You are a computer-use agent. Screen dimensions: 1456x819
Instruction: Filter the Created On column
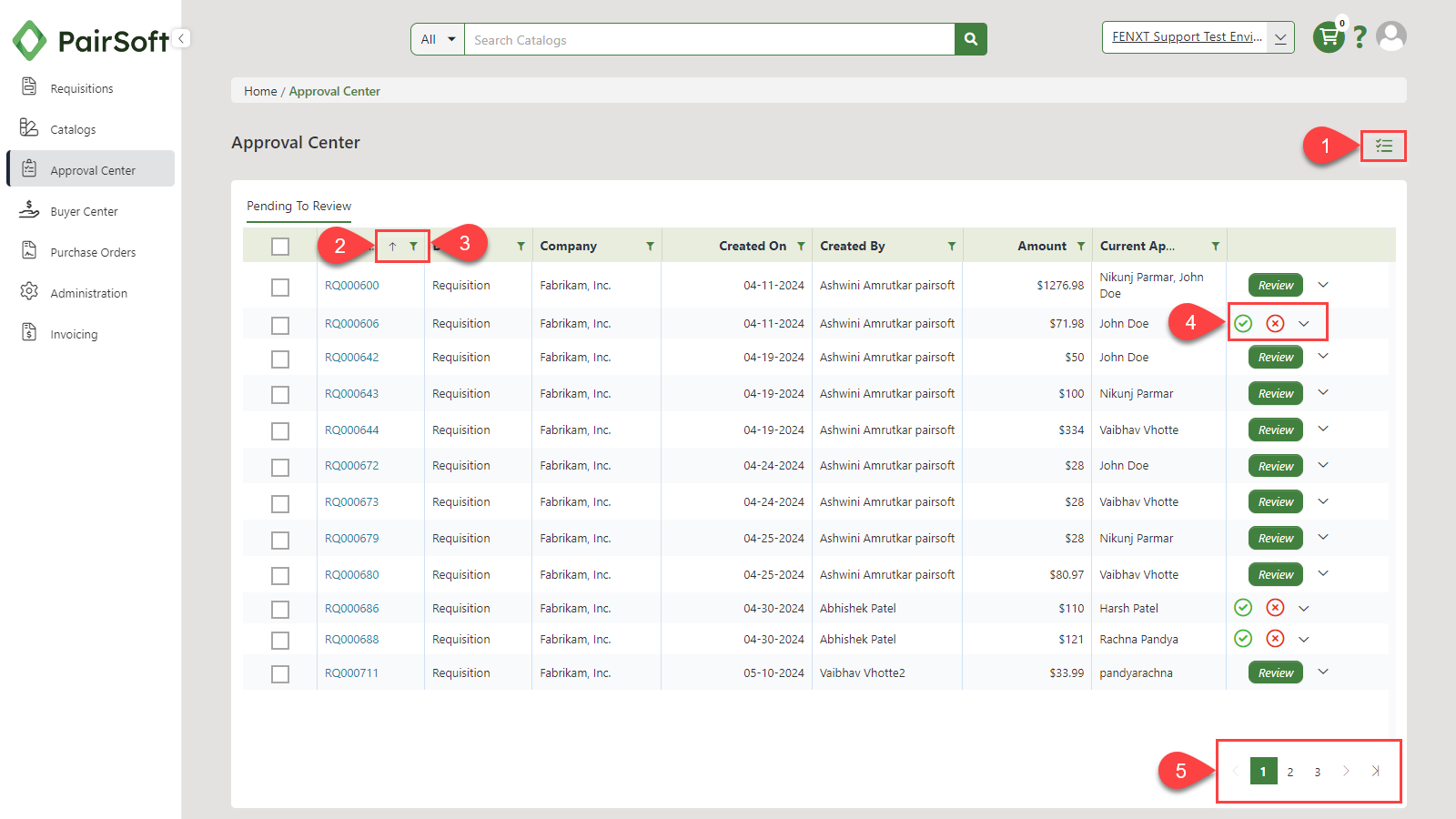[801, 246]
